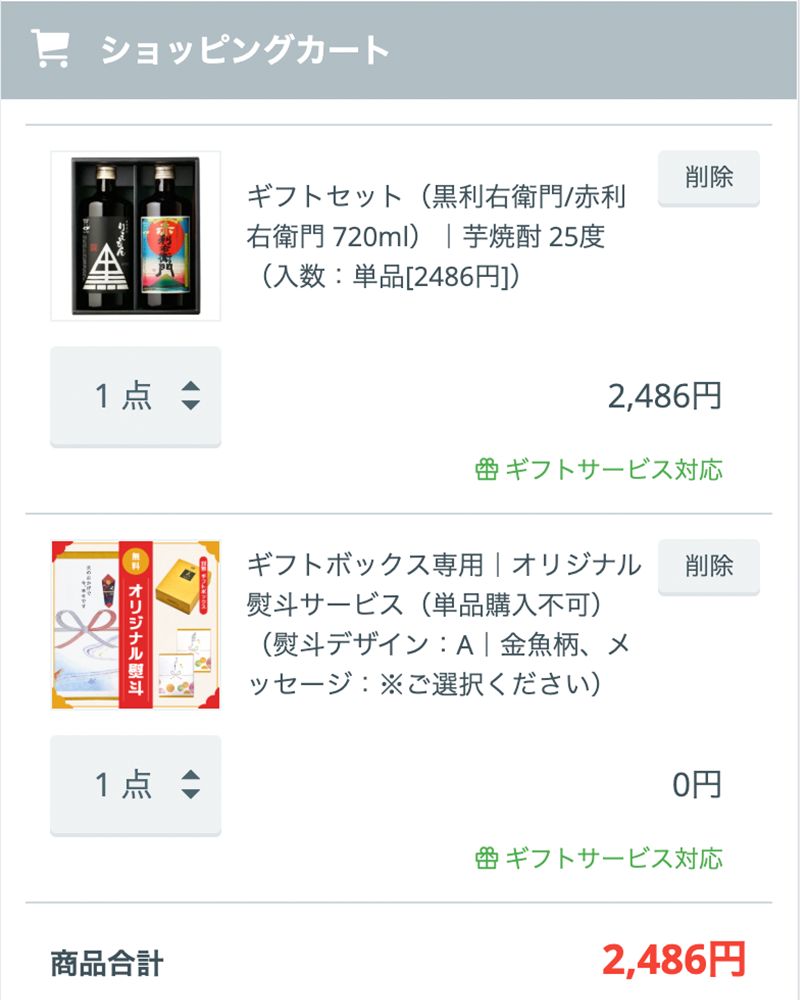Delete the original noshi service item

point(709,567)
